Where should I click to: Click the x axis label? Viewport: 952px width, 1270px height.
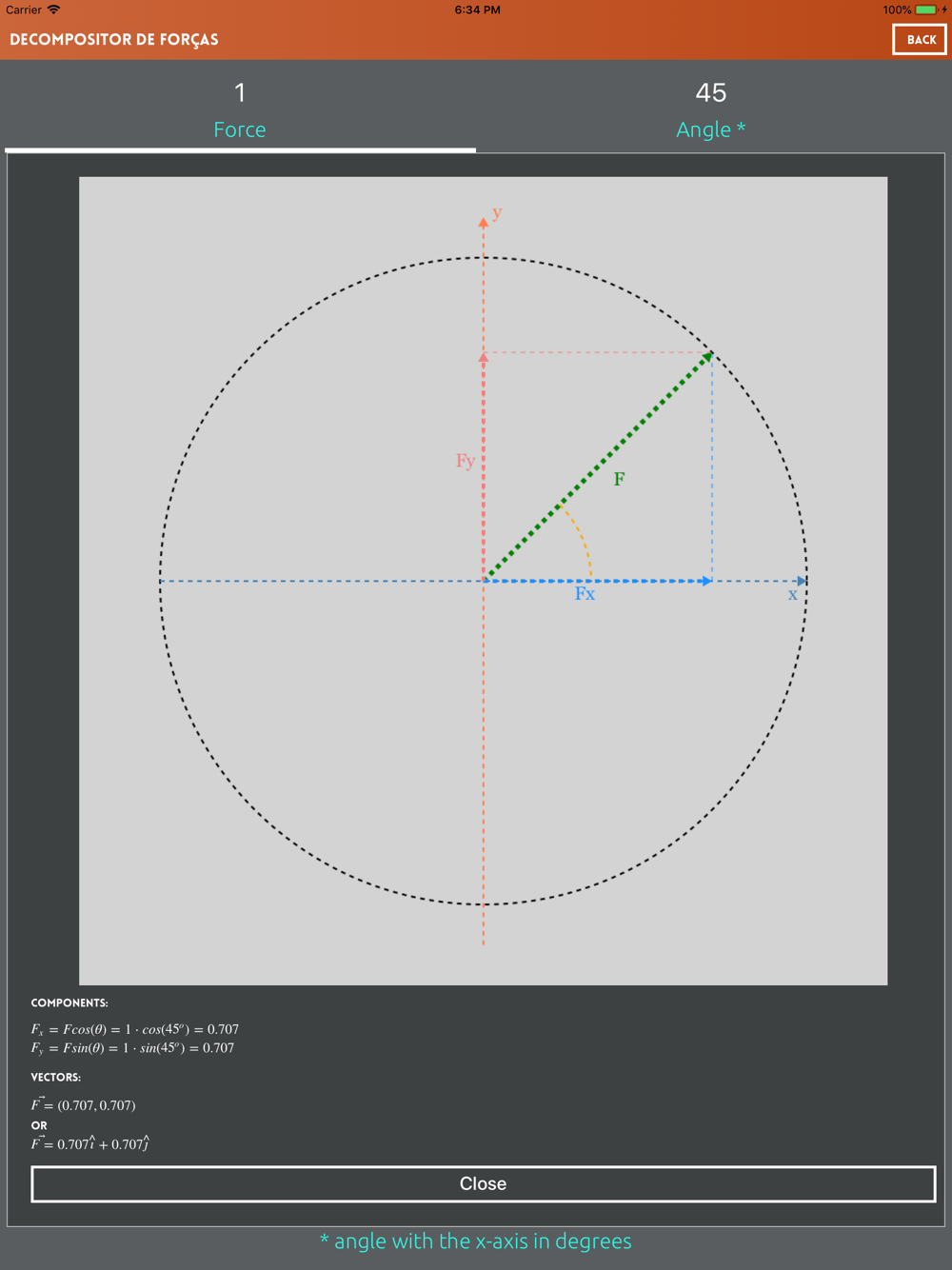[x=792, y=595]
